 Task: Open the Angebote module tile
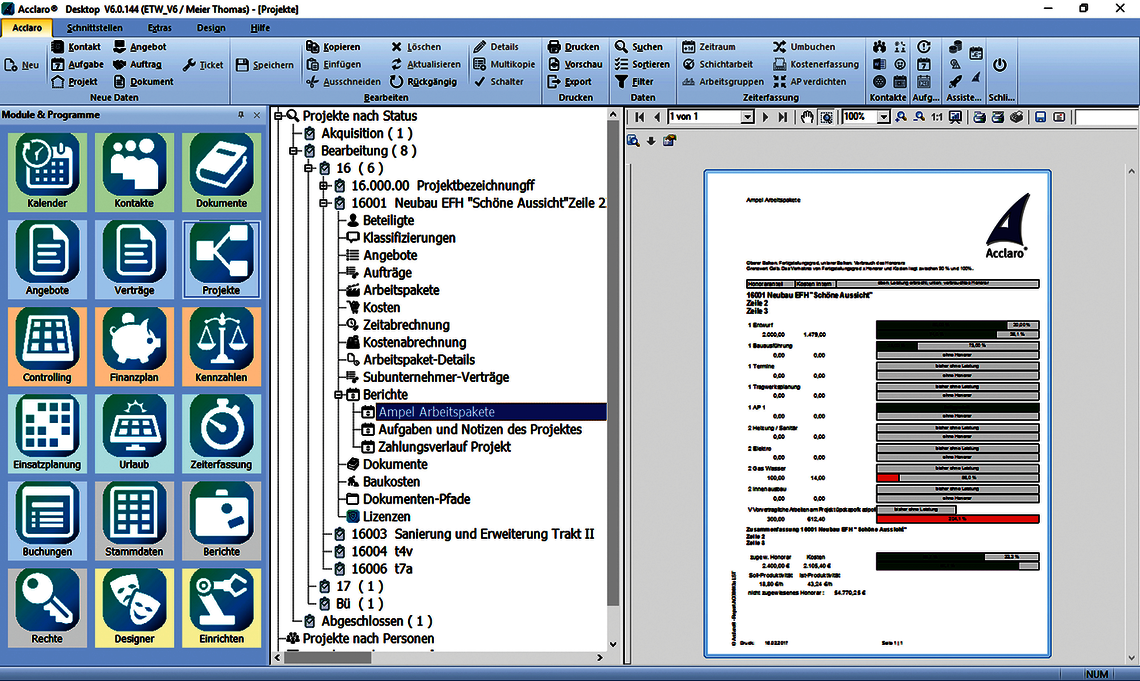[x=47, y=259]
